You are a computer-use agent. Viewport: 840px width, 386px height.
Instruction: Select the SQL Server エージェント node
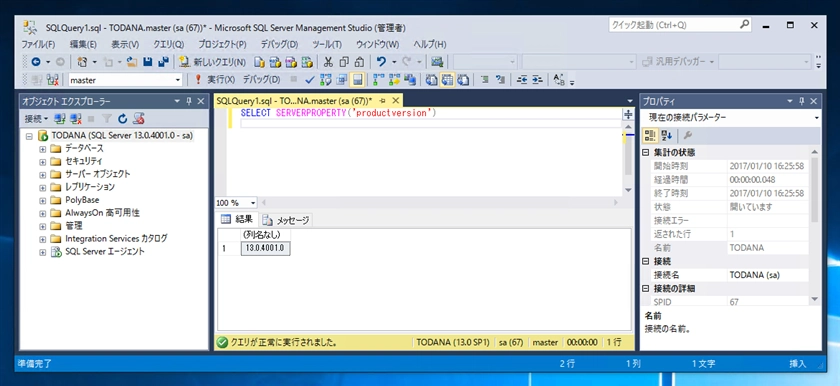click(105, 251)
